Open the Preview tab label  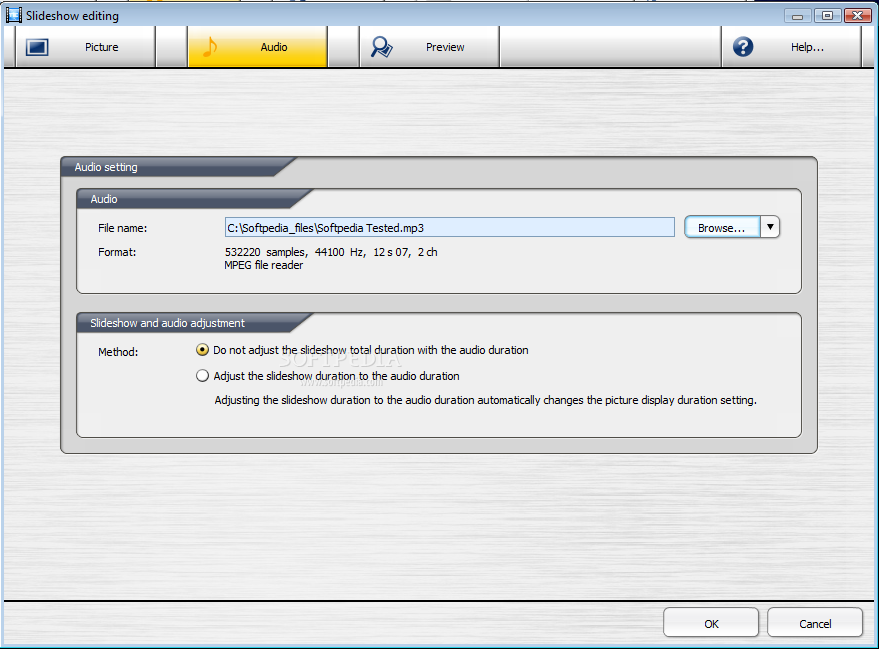[x=445, y=47]
